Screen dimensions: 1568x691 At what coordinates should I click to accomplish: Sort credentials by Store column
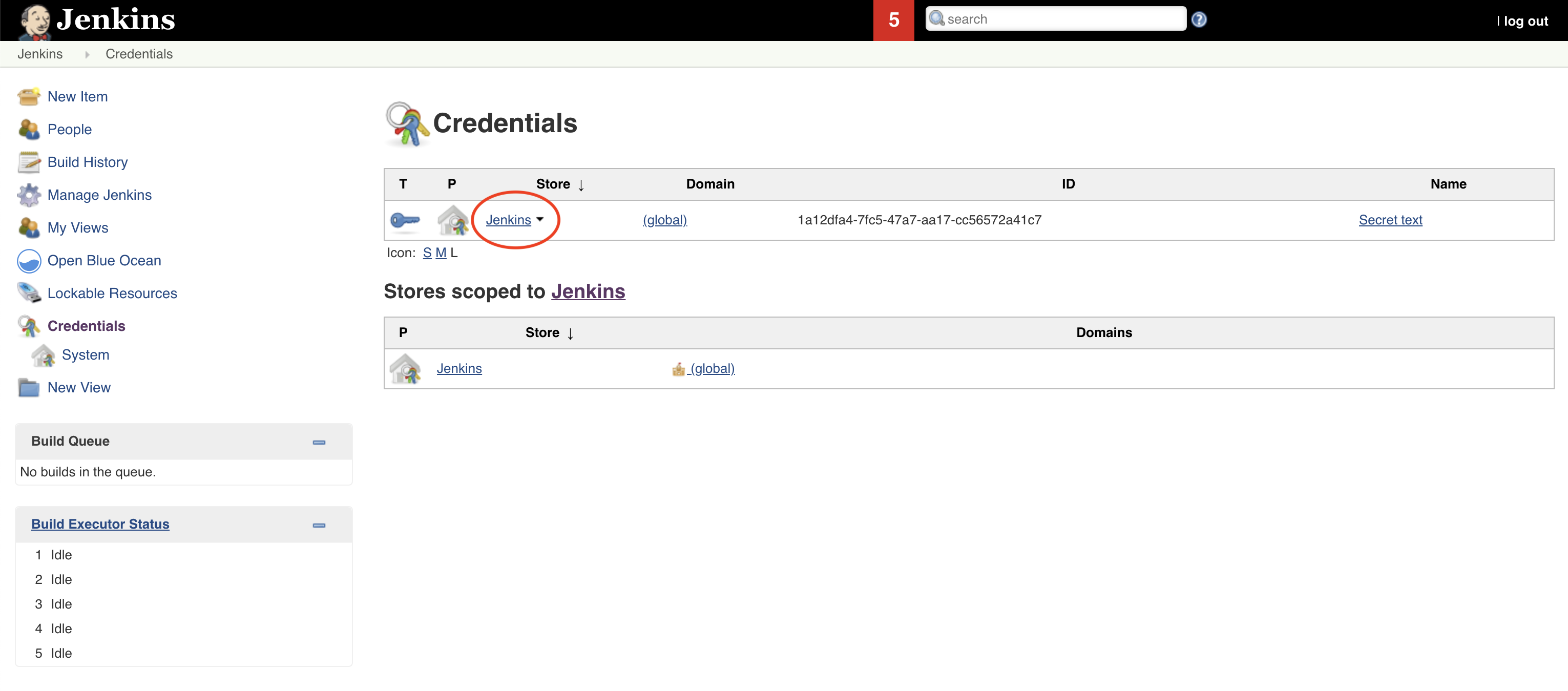560,184
